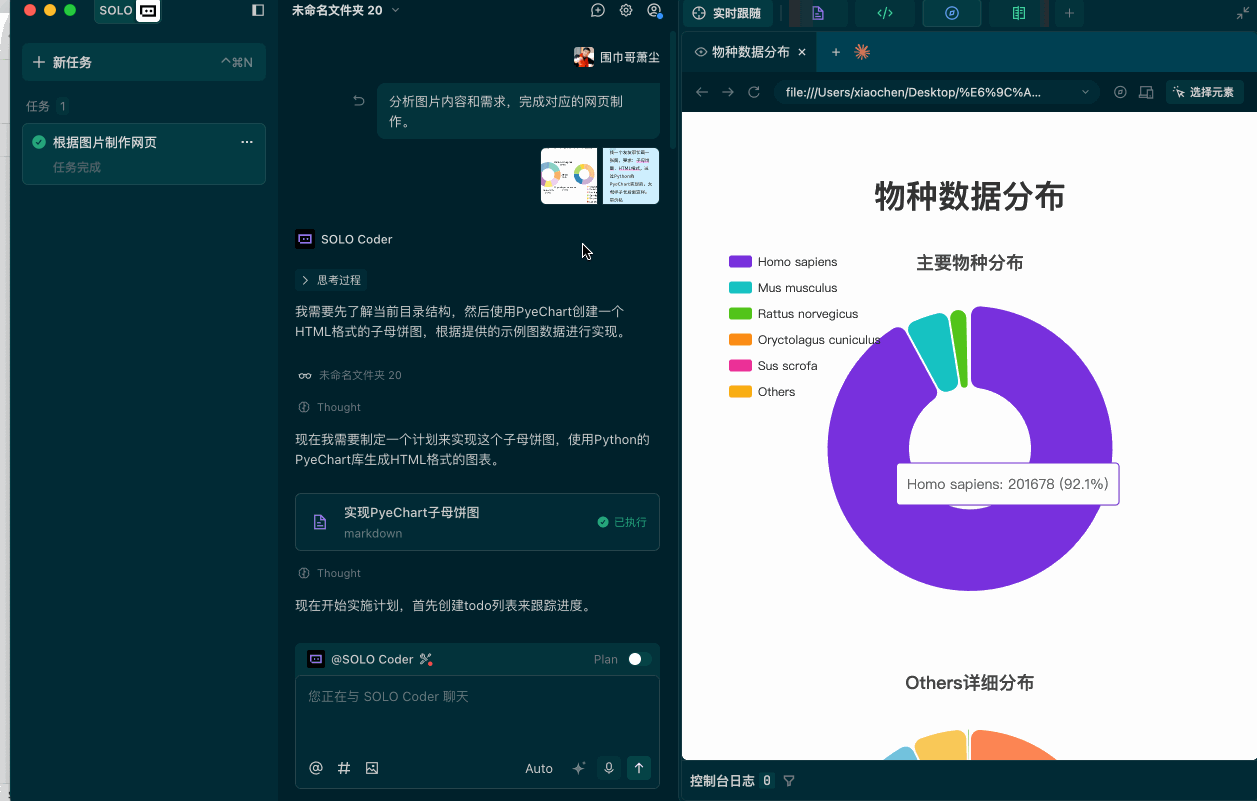Go forward in the preview browser

728,92
